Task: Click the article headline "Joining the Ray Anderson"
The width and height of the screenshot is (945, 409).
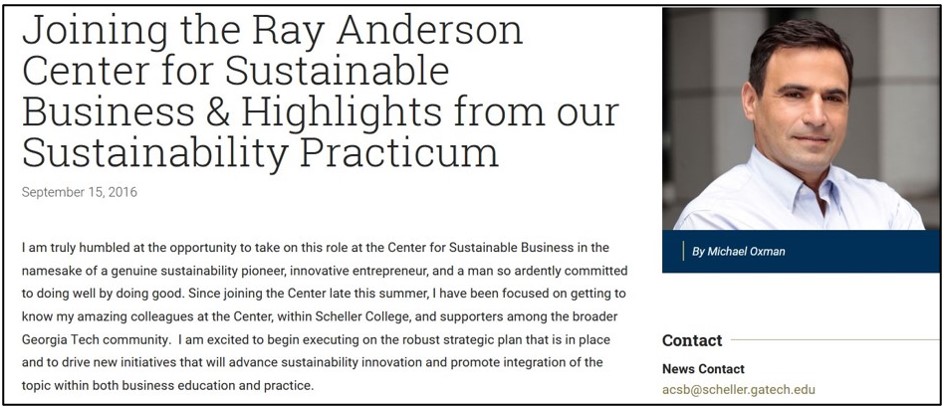Action: (x=272, y=30)
